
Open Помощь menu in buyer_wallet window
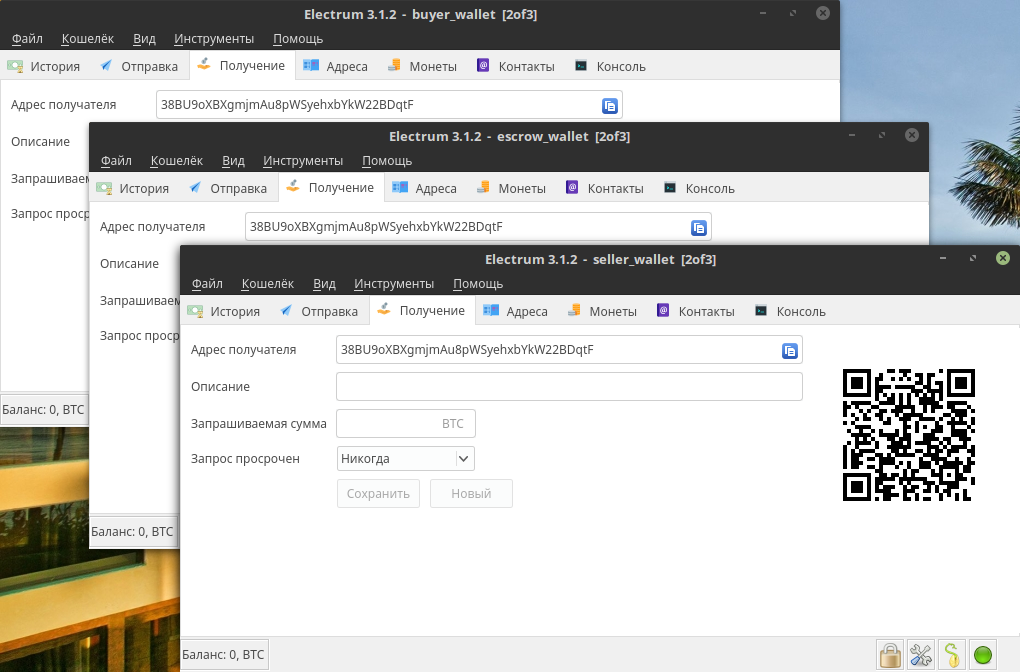(x=298, y=39)
